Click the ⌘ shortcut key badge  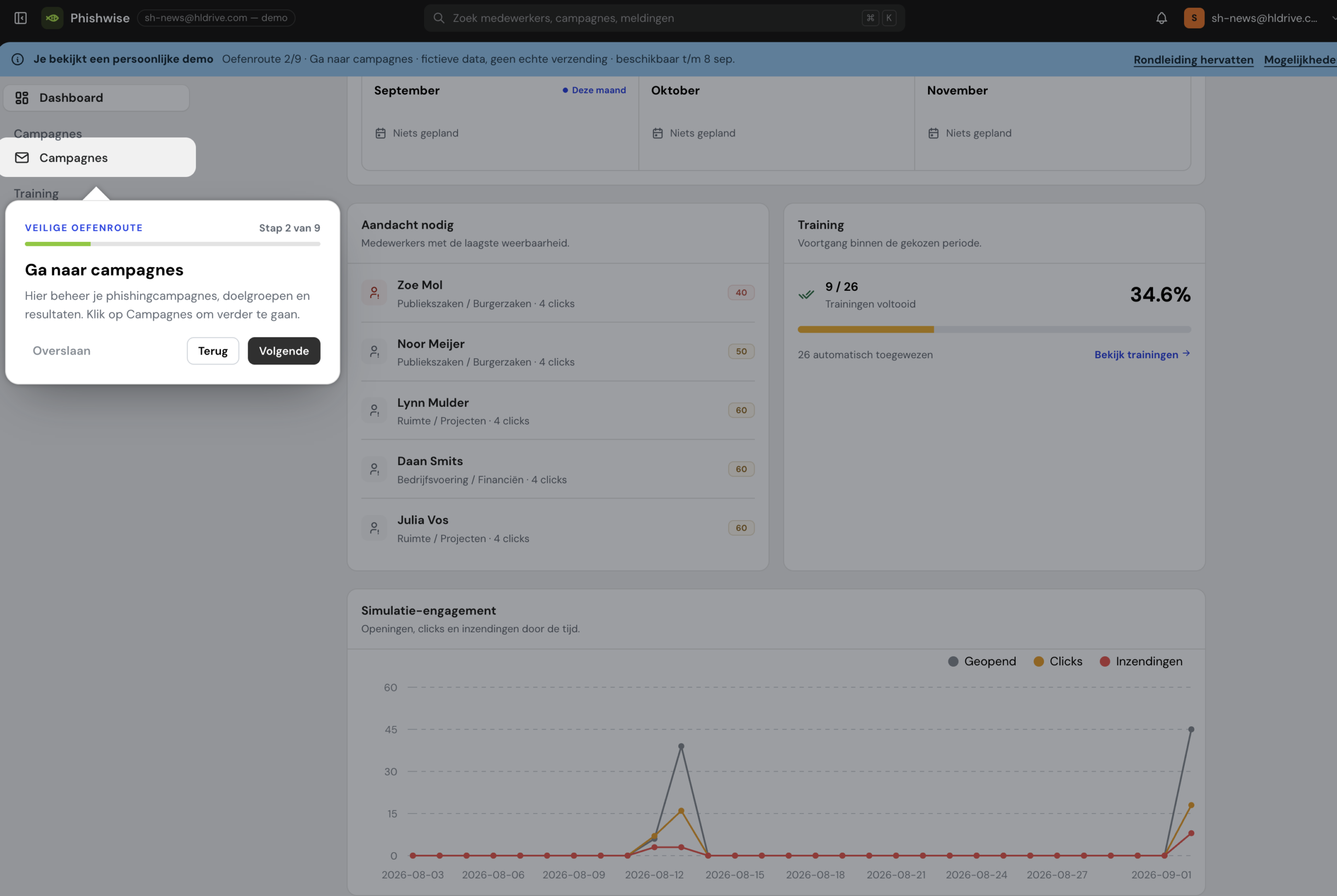pos(870,18)
